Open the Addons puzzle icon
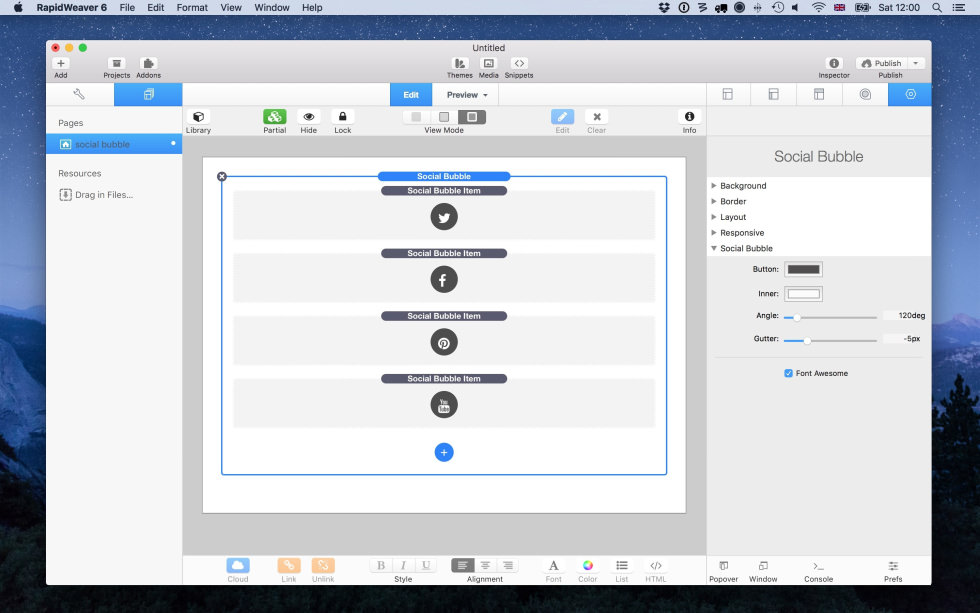The width and height of the screenshot is (980, 613). [148, 63]
